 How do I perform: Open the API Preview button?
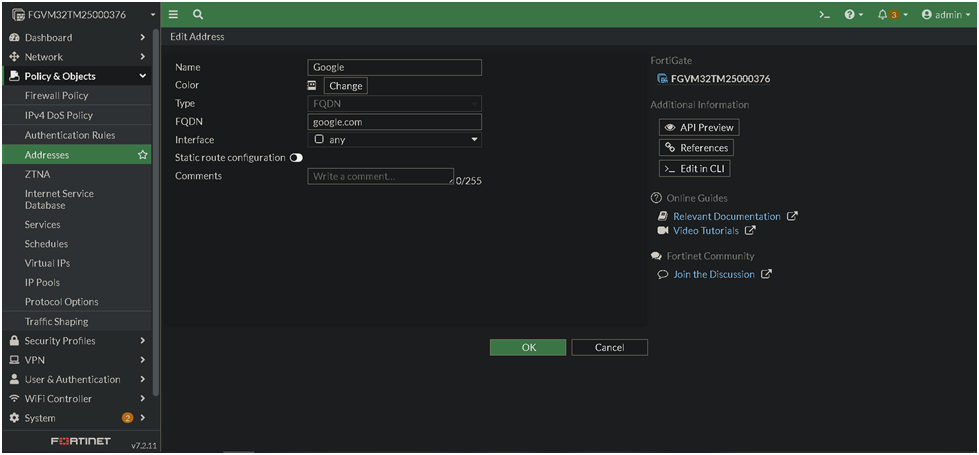[699, 127]
